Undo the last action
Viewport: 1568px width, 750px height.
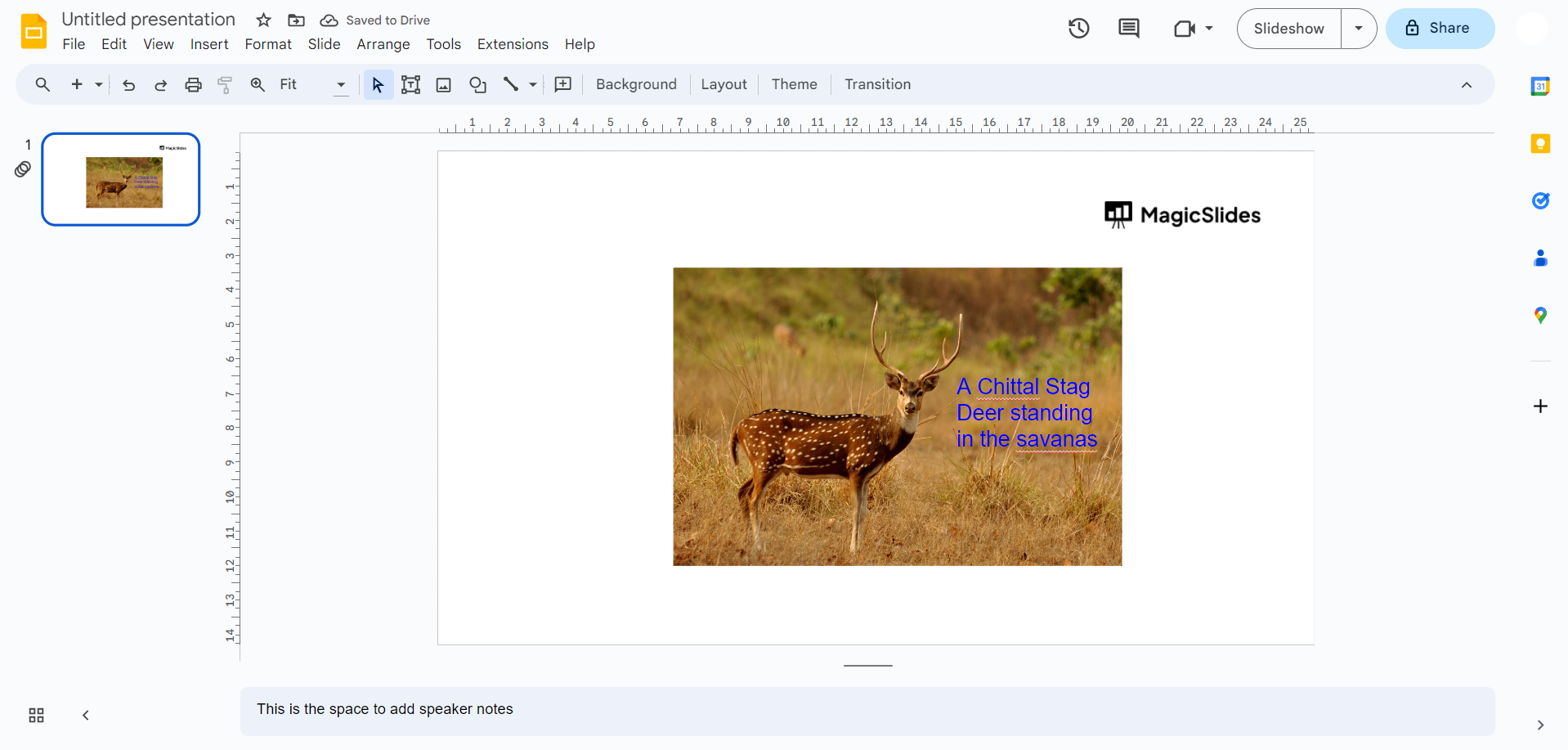pyautogui.click(x=128, y=84)
